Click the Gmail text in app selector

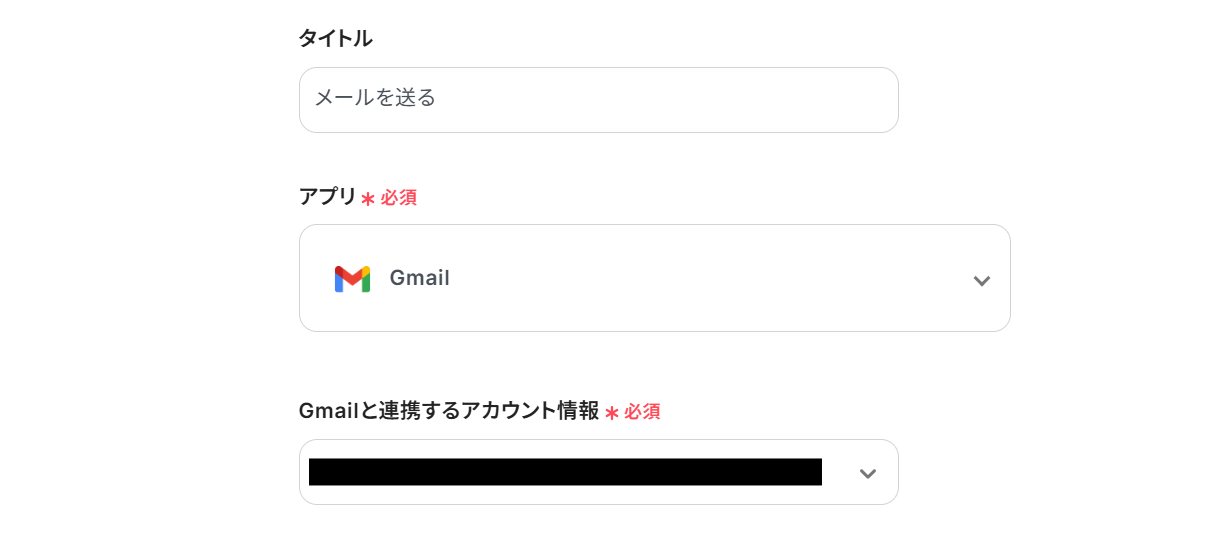click(x=419, y=279)
